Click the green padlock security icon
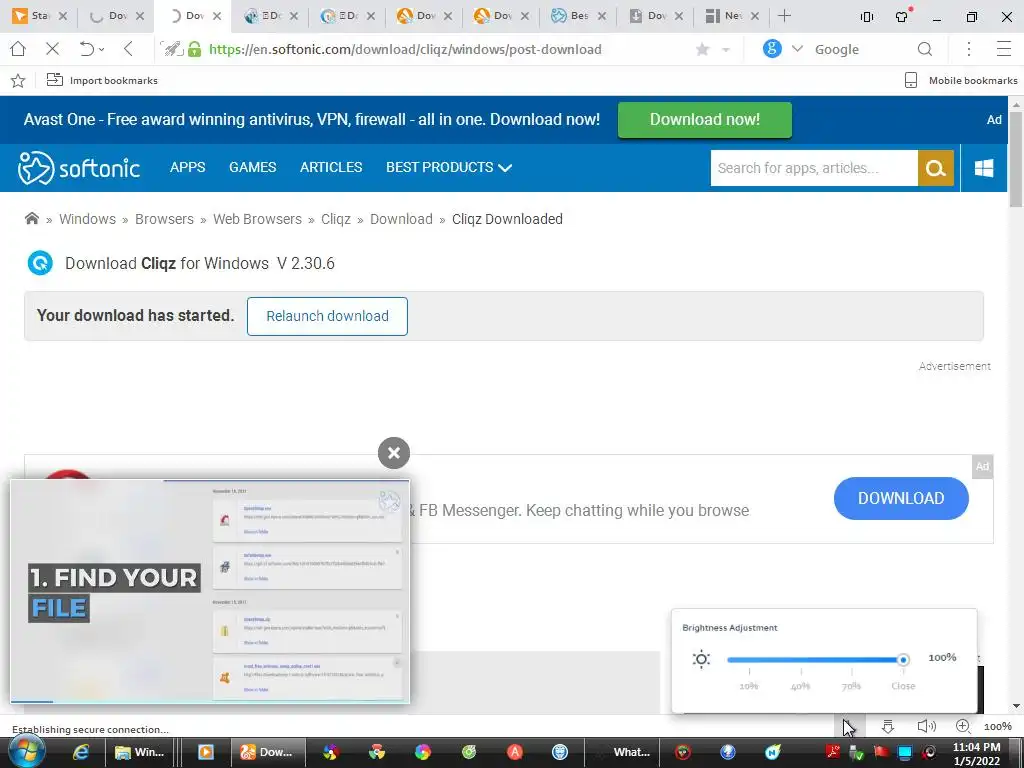 (x=195, y=49)
